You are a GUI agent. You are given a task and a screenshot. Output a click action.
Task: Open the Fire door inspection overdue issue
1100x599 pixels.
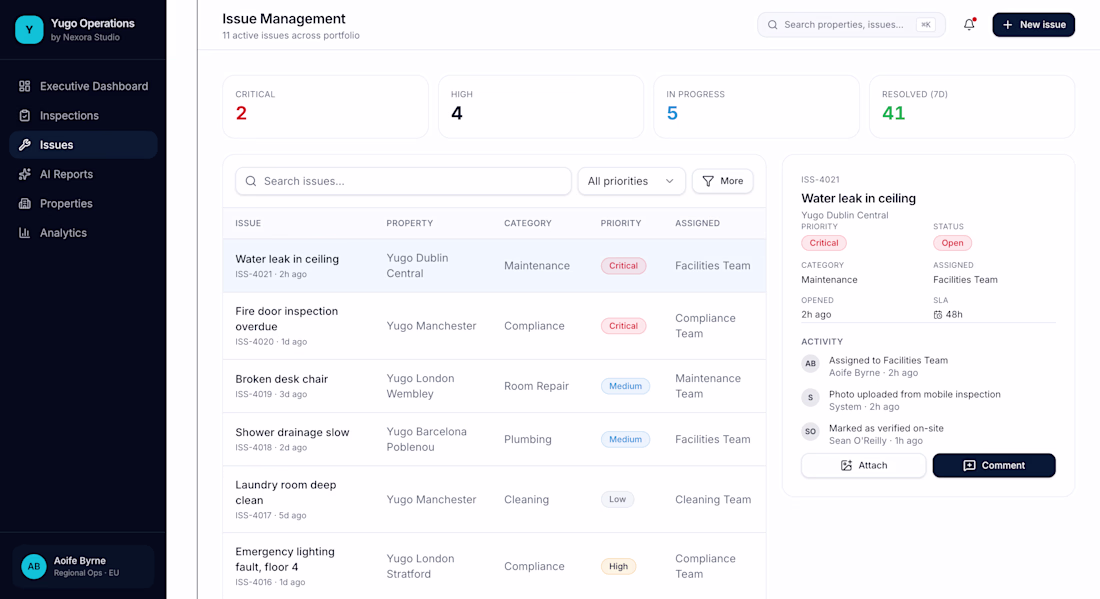(495, 326)
